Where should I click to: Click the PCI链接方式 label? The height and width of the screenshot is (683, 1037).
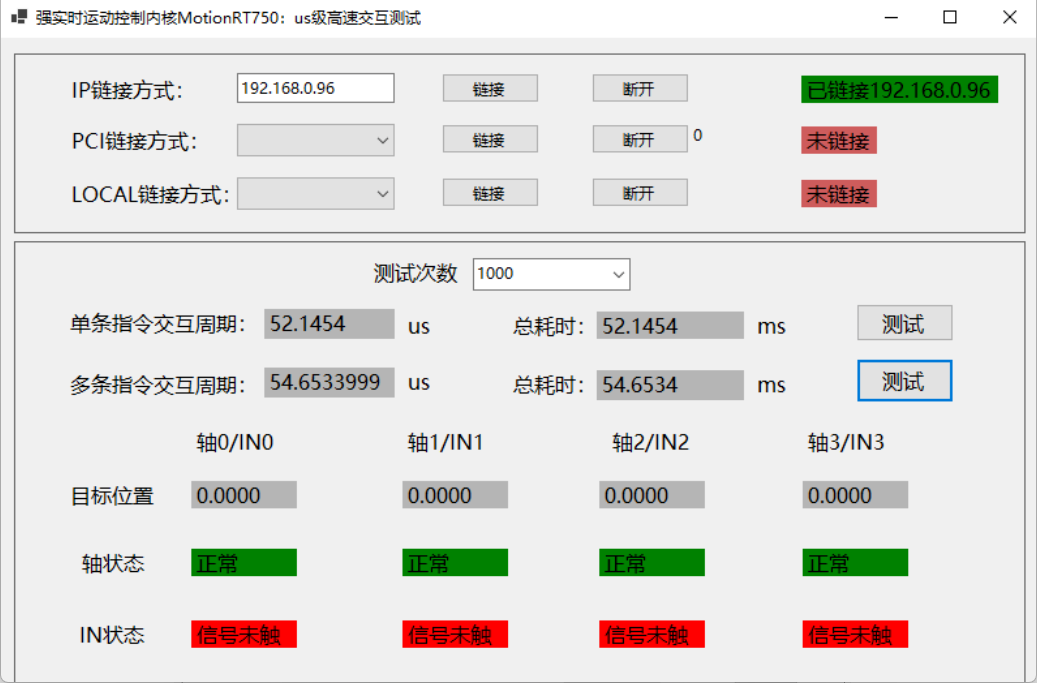pyautogui.click(x=135, y=141)
